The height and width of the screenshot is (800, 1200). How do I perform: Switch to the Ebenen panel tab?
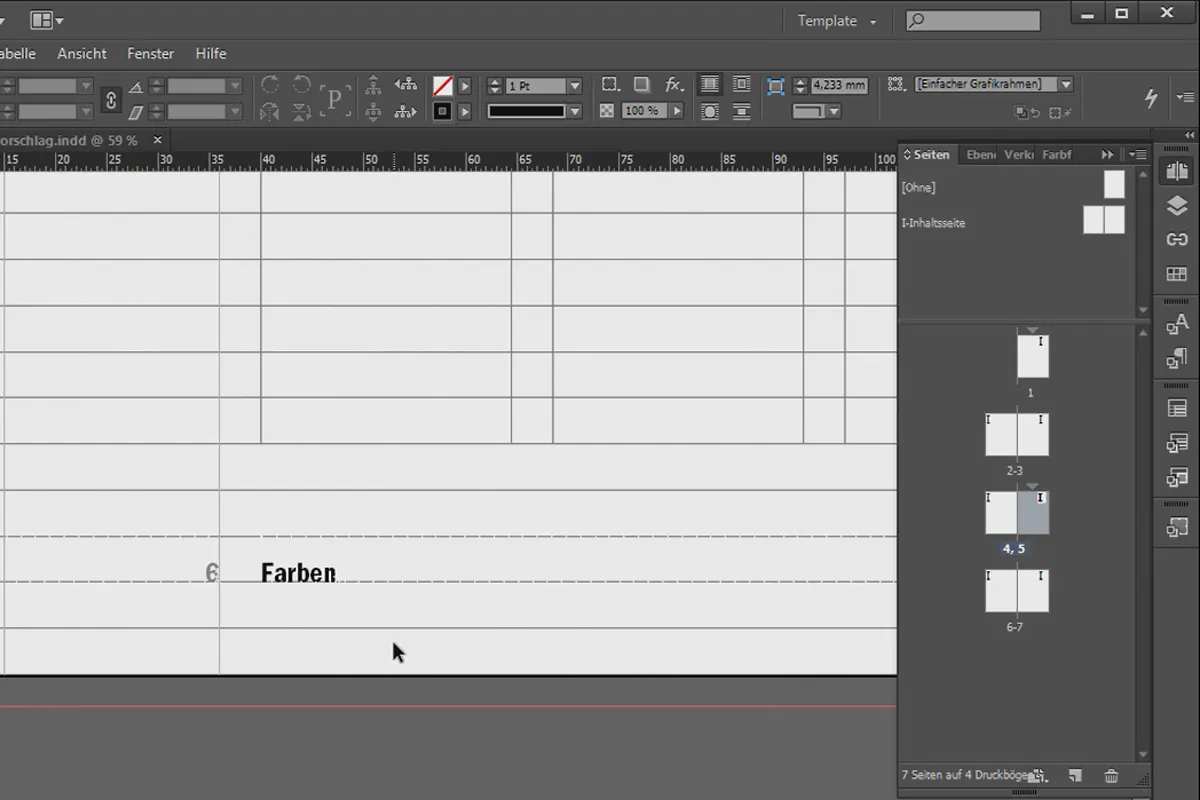point(981,155)
